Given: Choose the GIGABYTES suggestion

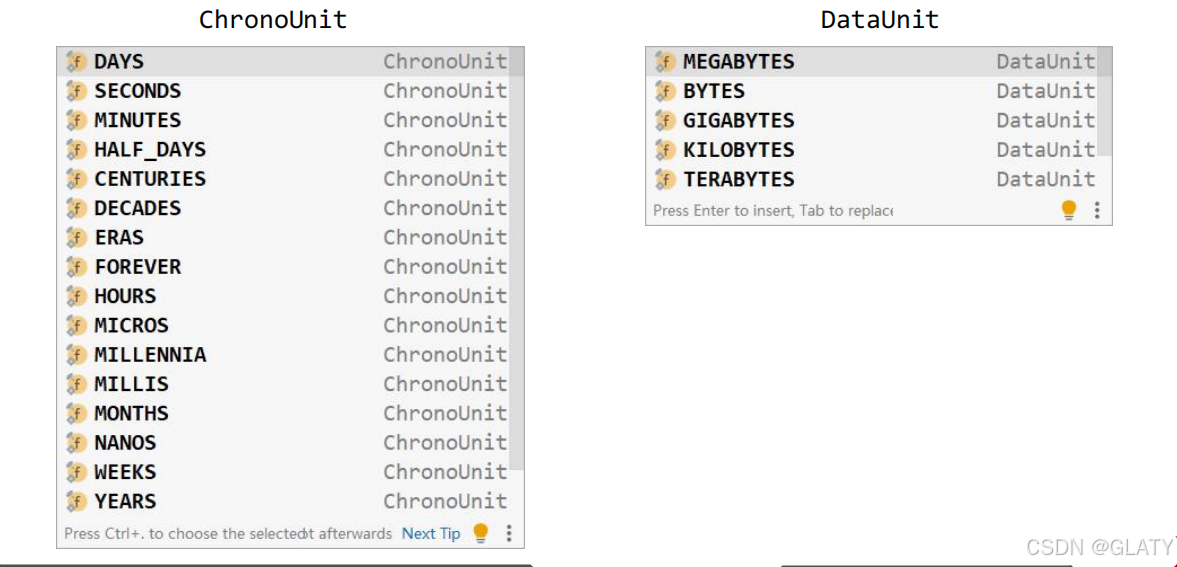Looking at the screenshot, I should pyautogui.click(x=872, y=120).
